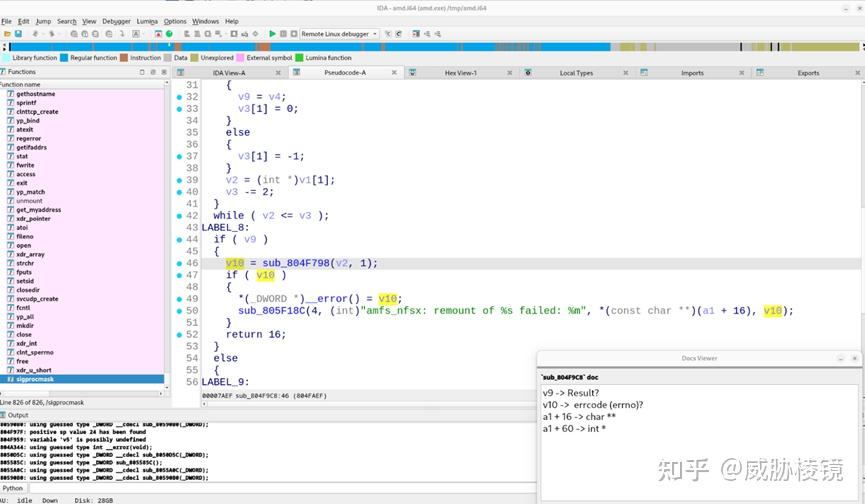Click the Functions panel header icon
Image resolution: width=865 pixels, height=504 pixels.
pos(3,72)
